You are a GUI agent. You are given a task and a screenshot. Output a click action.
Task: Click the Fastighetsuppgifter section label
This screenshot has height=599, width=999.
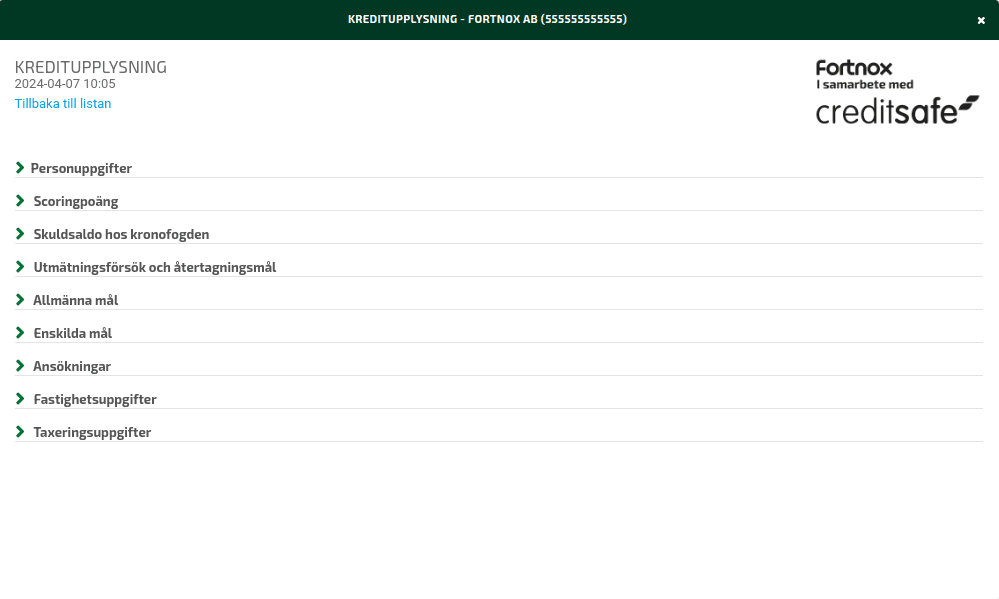pyautogui.click(x=95, y=400)
